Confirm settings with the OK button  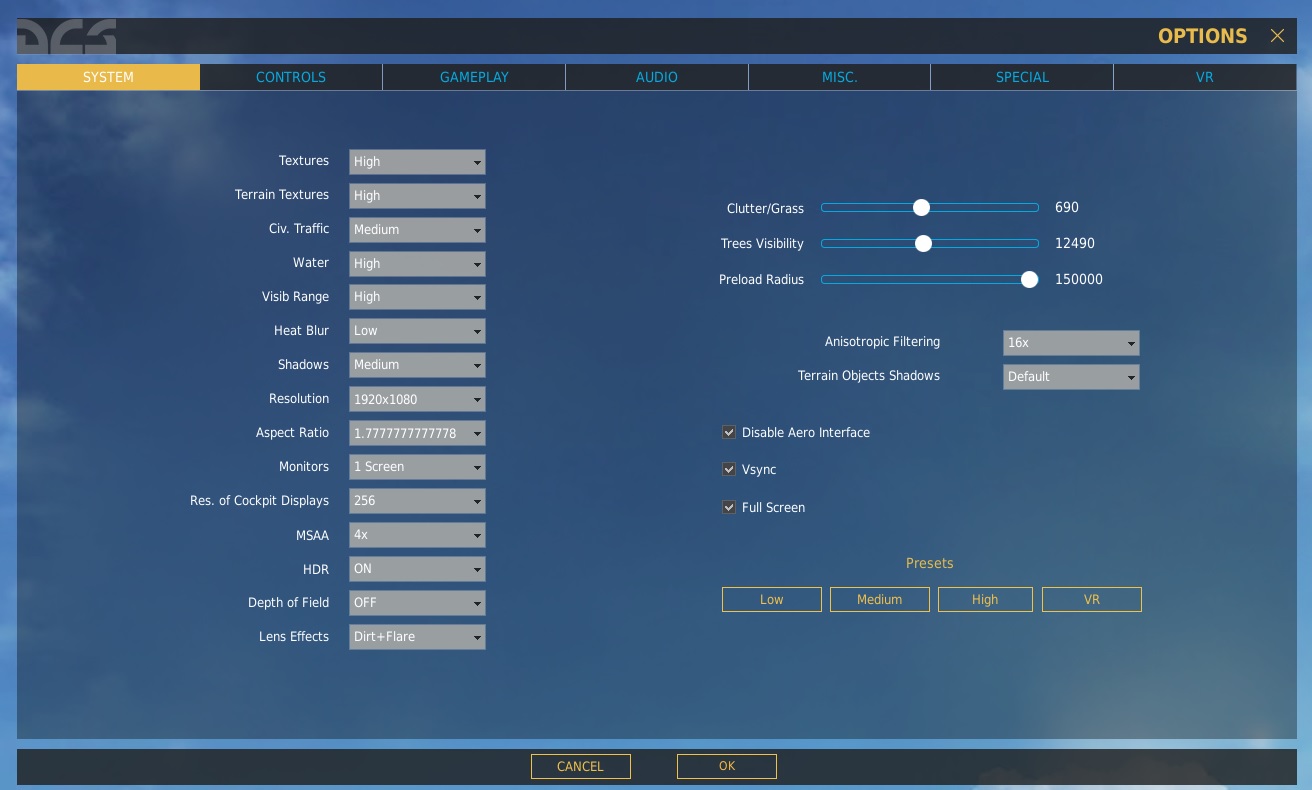pyautogui.click(x=727, y=766)
